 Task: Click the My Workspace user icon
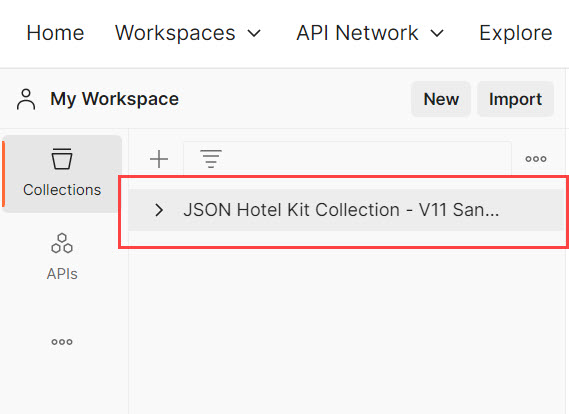point(26,99)
